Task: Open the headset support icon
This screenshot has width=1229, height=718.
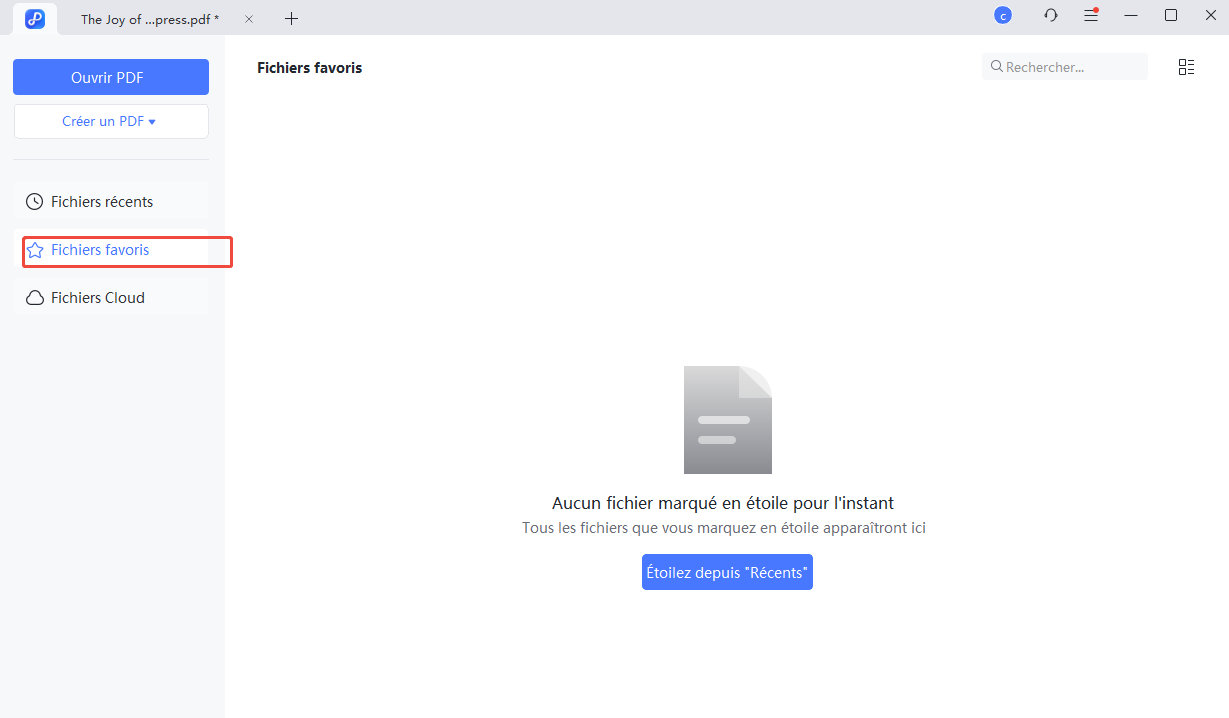Action: pos(1051,16)
